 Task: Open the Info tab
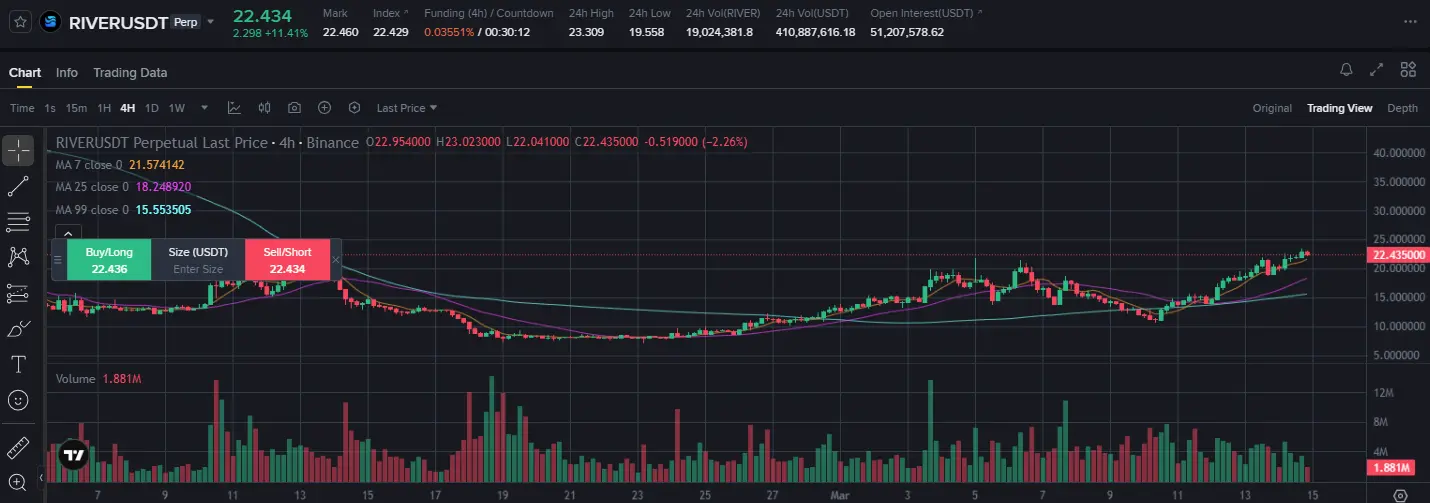[67, 73]
